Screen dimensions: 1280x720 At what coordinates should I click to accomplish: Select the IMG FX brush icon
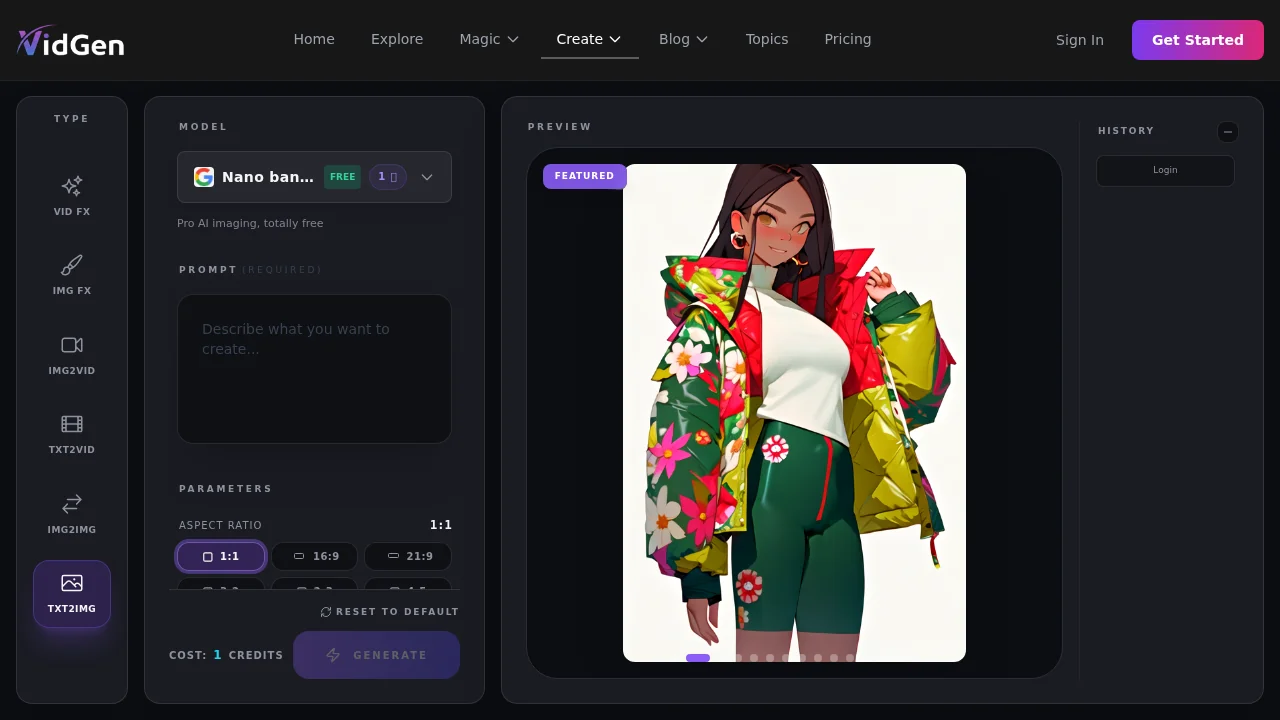tap(71, 275)
